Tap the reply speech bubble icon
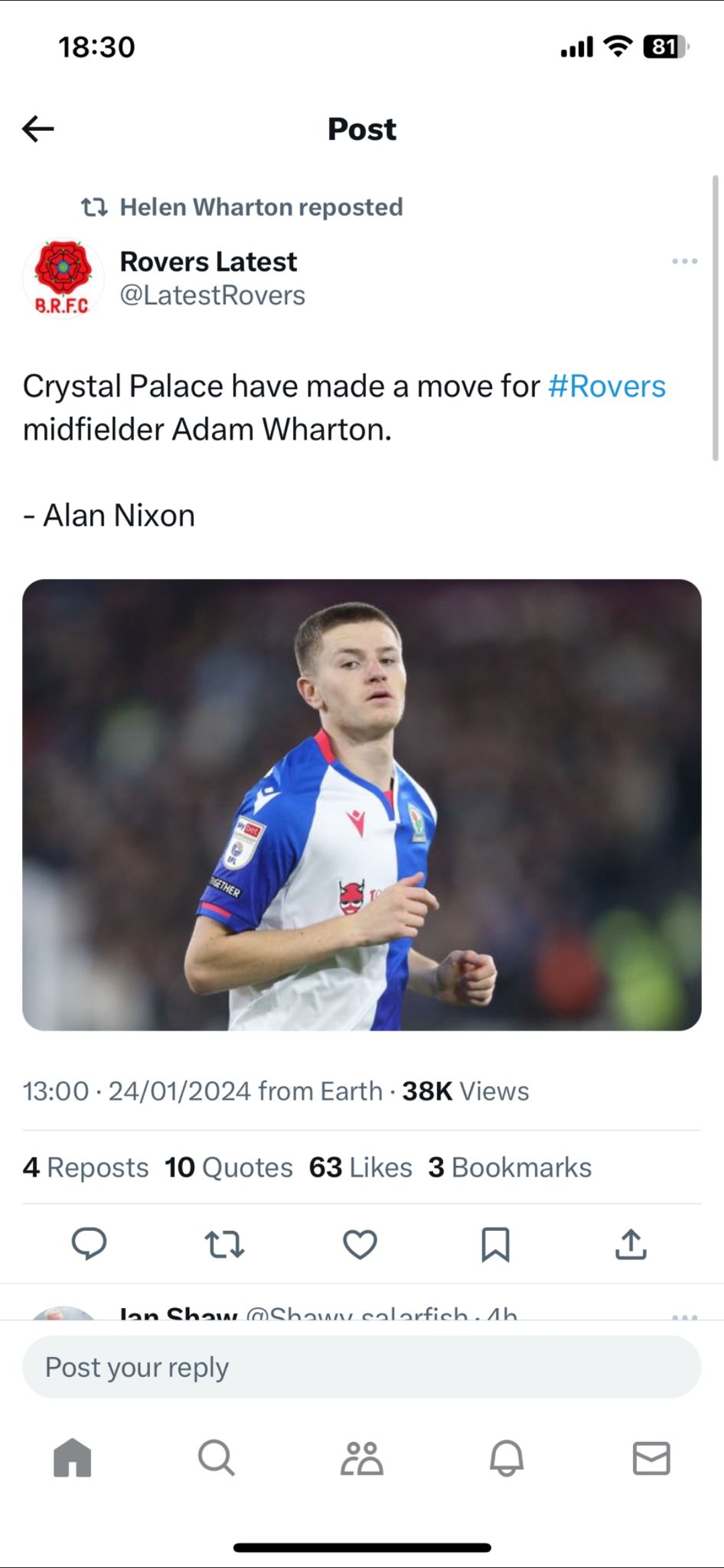This screenshot has width=724, height=1568. pyautogui.click(x=89, y=1244)
